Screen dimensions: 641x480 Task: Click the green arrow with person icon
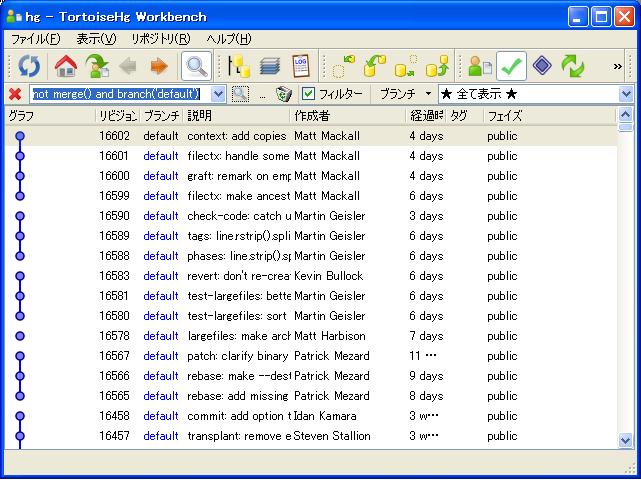pos(97,66)
